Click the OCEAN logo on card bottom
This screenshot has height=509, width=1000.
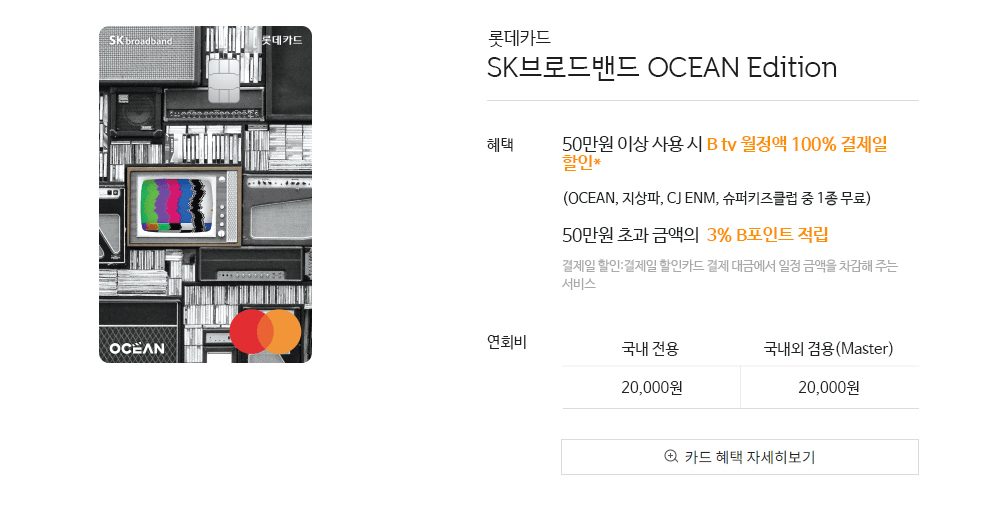pyautogui.click(x=138, y=348)
